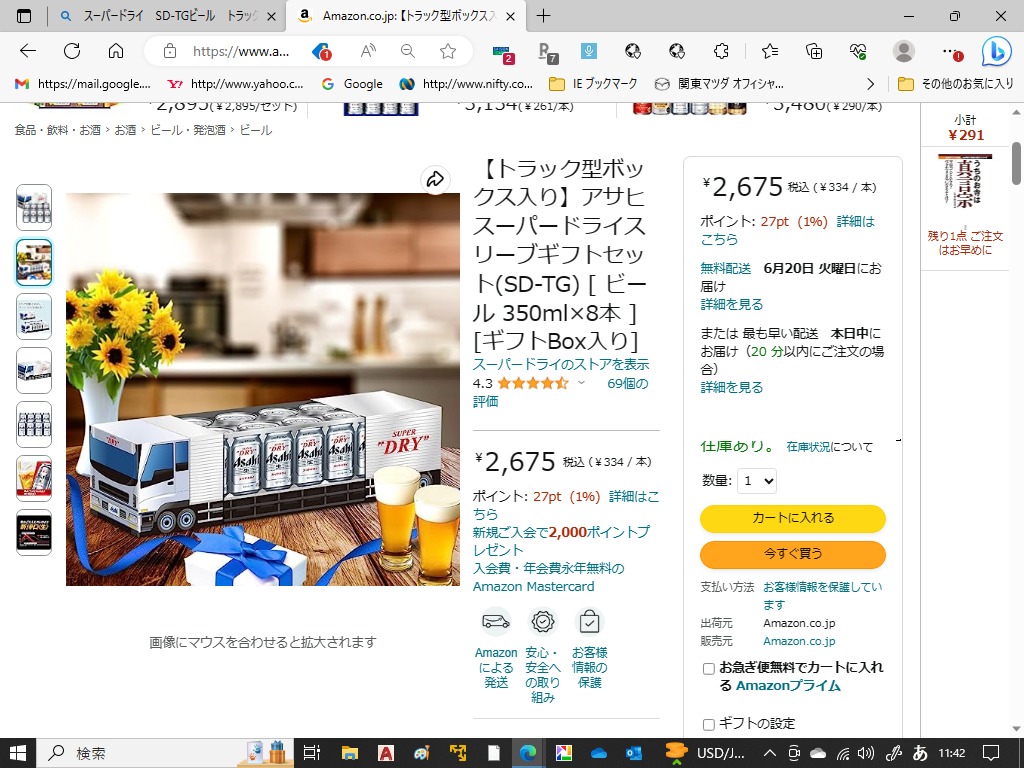
Task: Click the 安心・安全への取り組み badge icon
Action: [x=543, y=621]
